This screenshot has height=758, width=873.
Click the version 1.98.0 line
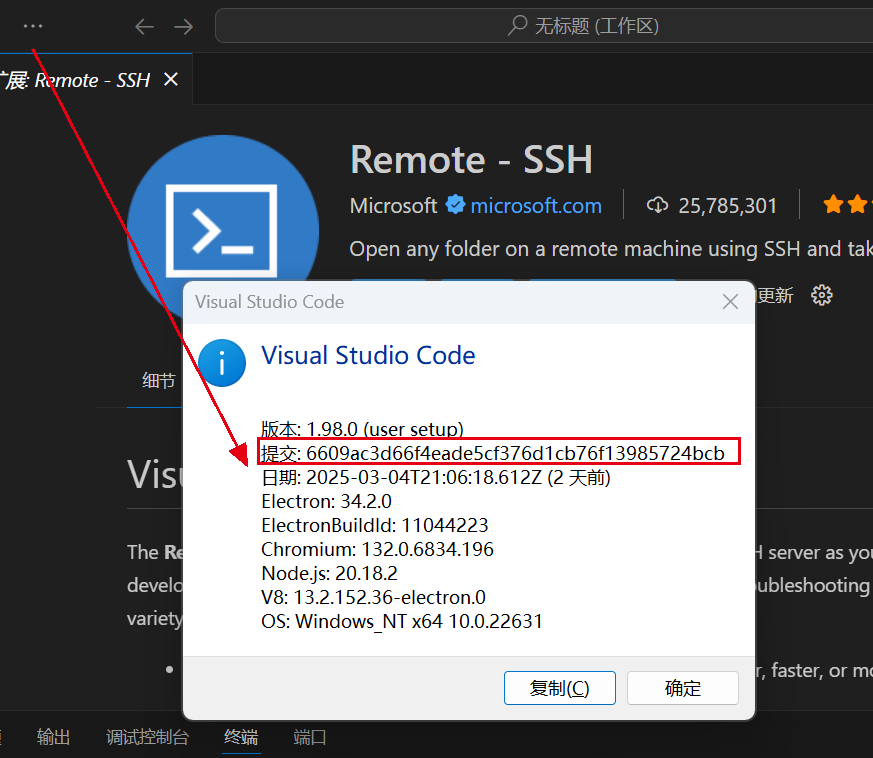click(x=362, y=429)
